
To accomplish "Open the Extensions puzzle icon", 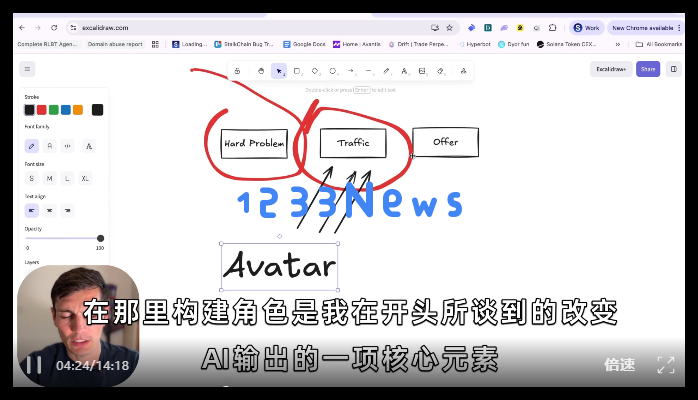I will tap(552, 28).
